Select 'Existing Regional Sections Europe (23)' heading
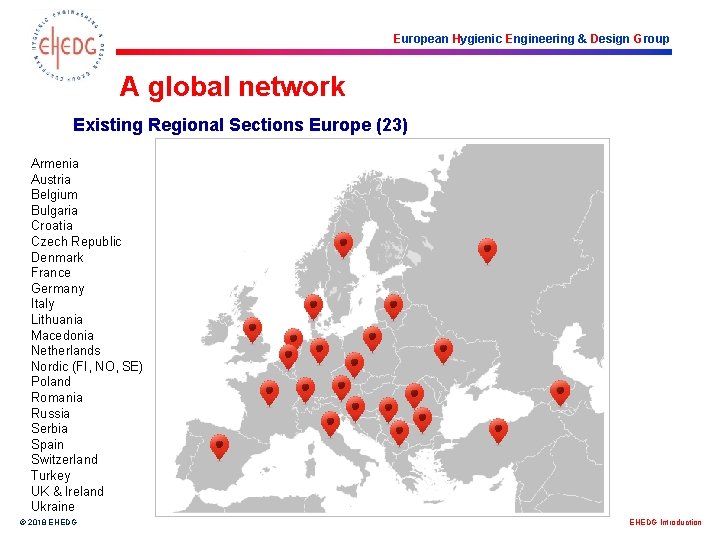The height and width of the screenshot is (540, 720). click(x=240, y=125)
